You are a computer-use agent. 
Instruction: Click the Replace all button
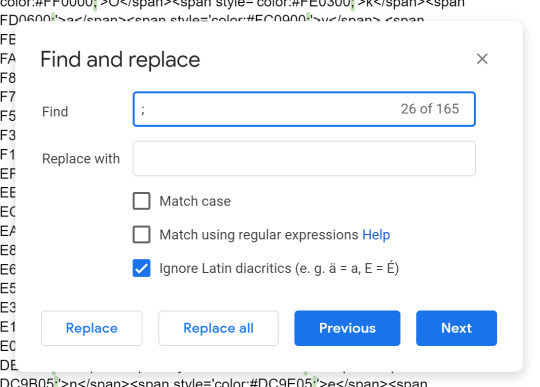(x=218, y=328)
